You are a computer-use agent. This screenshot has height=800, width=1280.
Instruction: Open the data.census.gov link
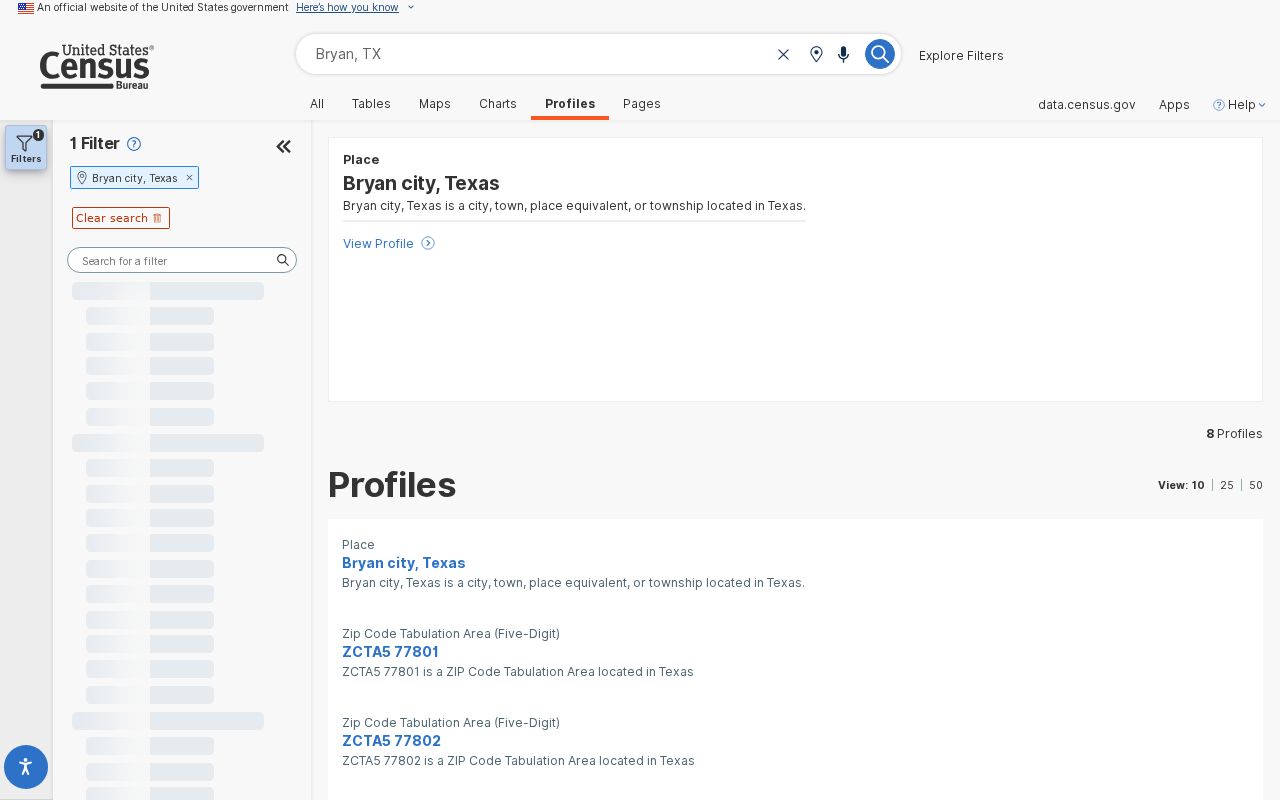click(x=1087, y=104)
